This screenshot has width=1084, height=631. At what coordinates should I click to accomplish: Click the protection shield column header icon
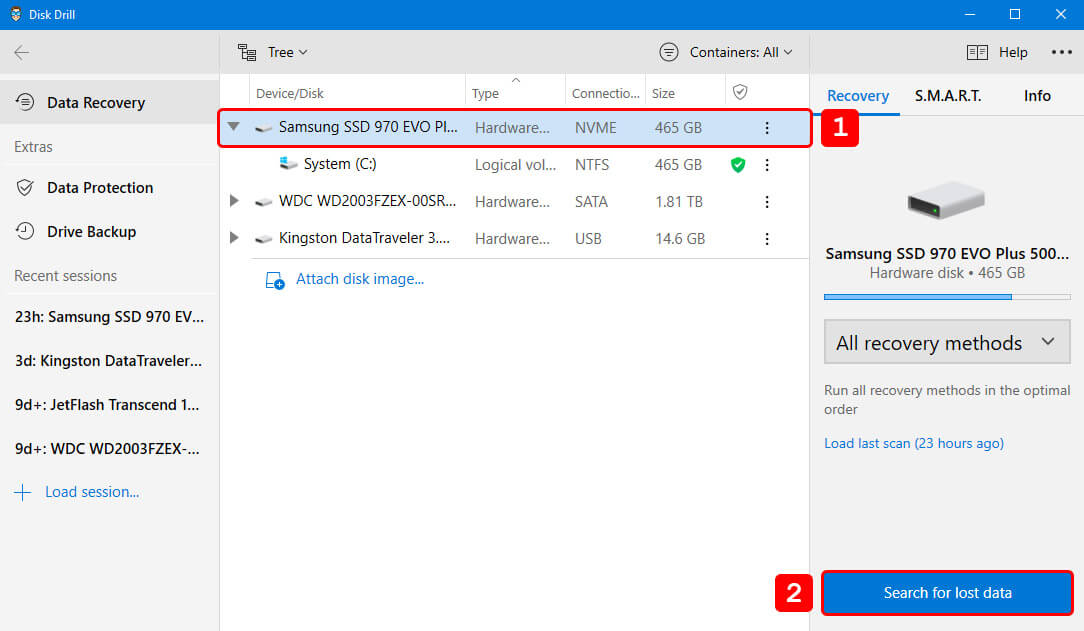click(740, 92)
